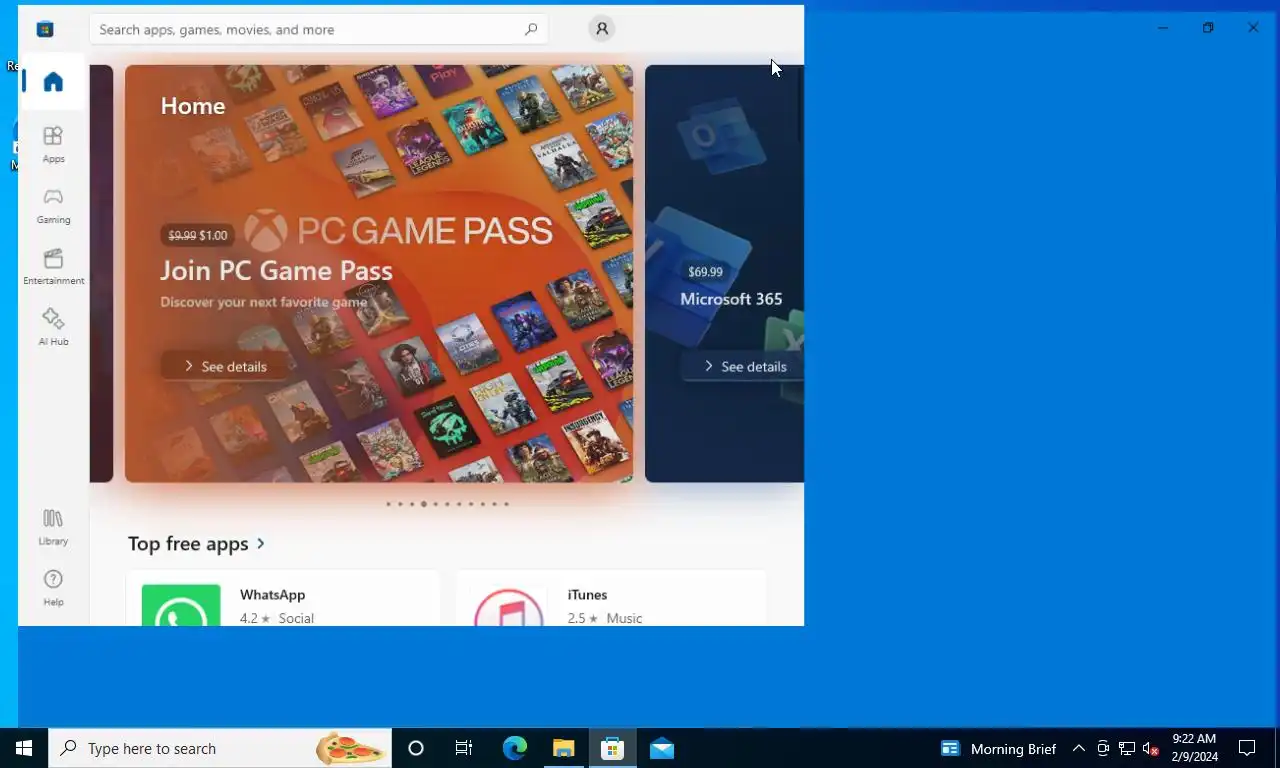The image size is (1280, 768).
Task: Minimize the background window
Action: [1162, 28]
